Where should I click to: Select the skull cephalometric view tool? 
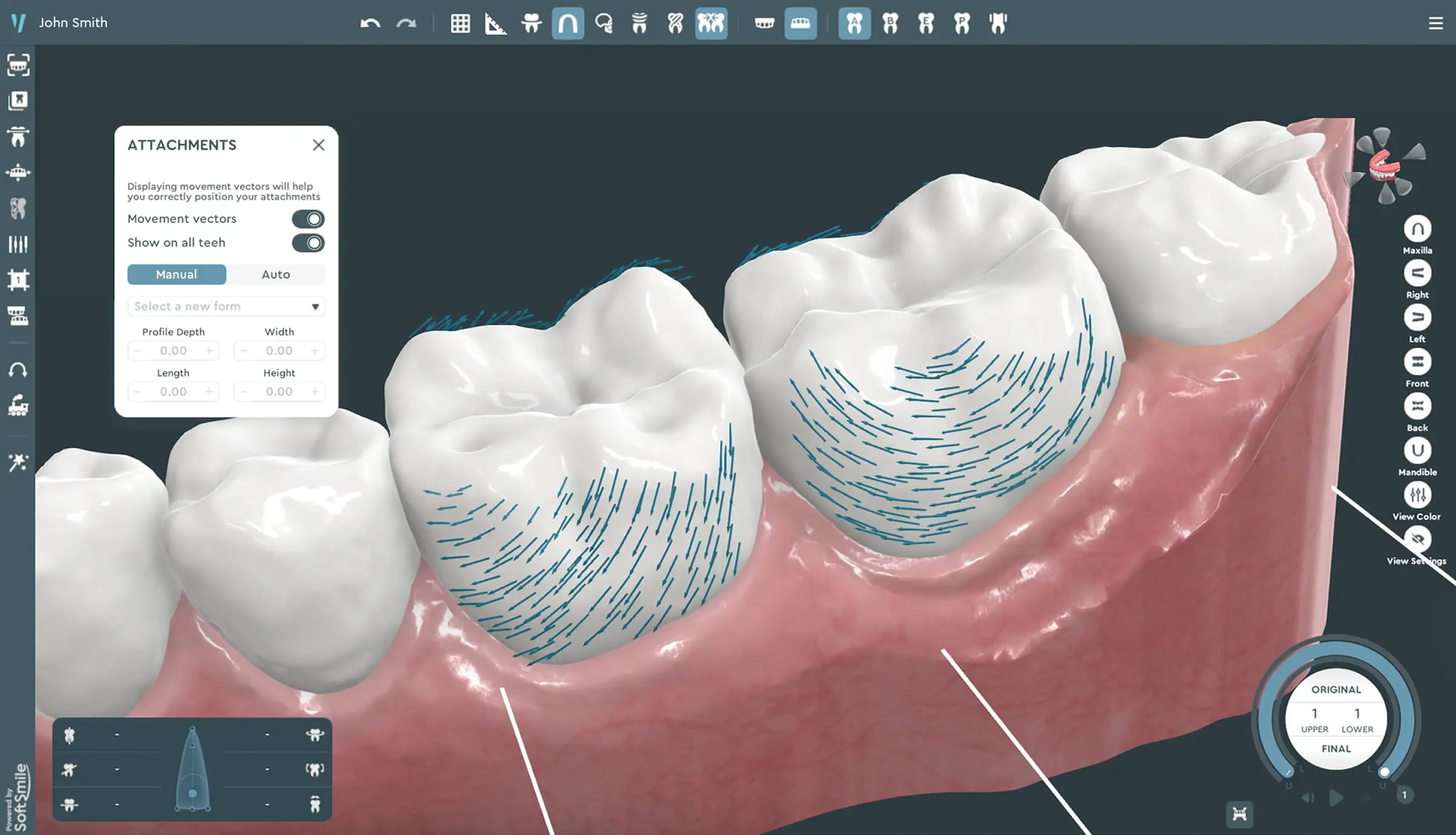coord(603,23)
